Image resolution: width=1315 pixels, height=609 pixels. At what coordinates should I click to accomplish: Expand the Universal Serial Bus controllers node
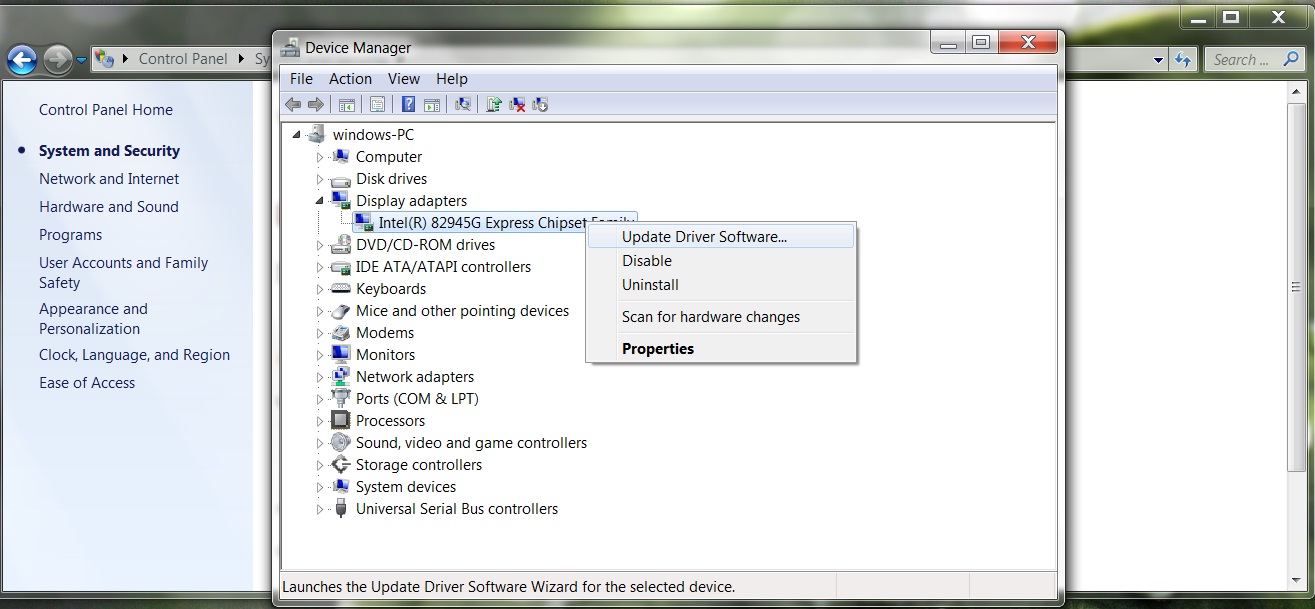point(320,508)
